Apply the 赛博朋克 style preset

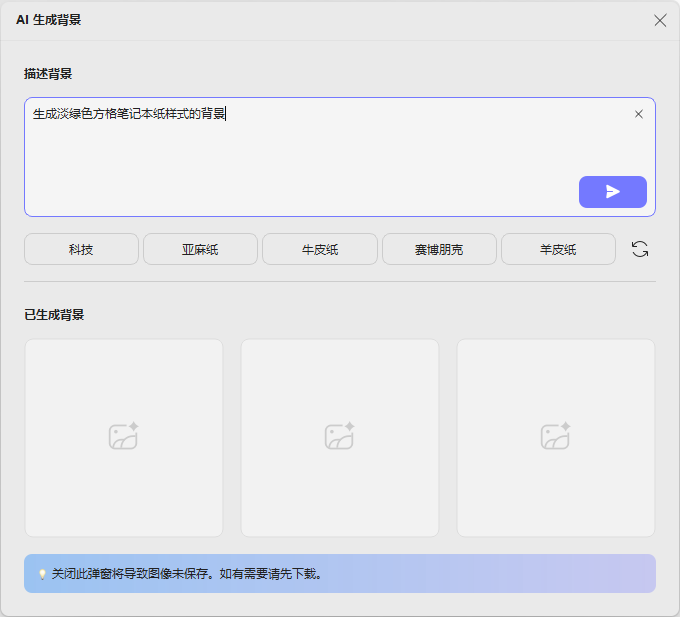tap(439, 249)
